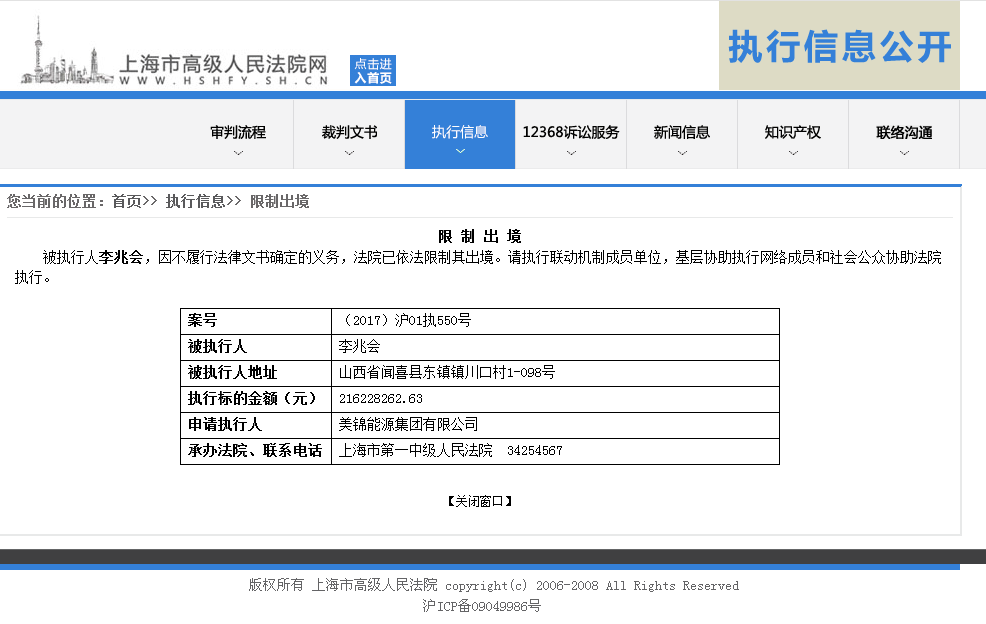986x624 pixels.
Task: Go to 首页 in the breadcrumb
Action: click(x=126, y=201)
